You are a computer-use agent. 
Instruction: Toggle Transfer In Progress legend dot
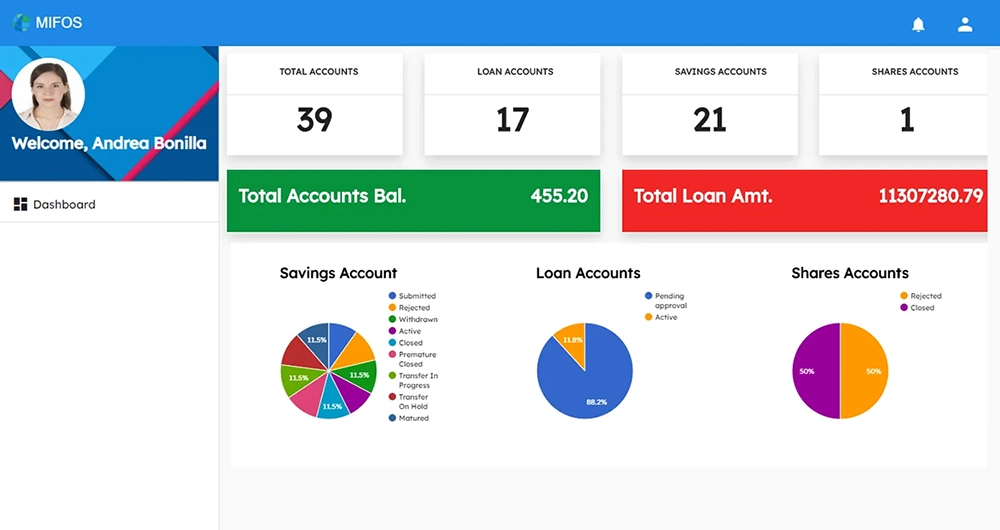[392, 376]
